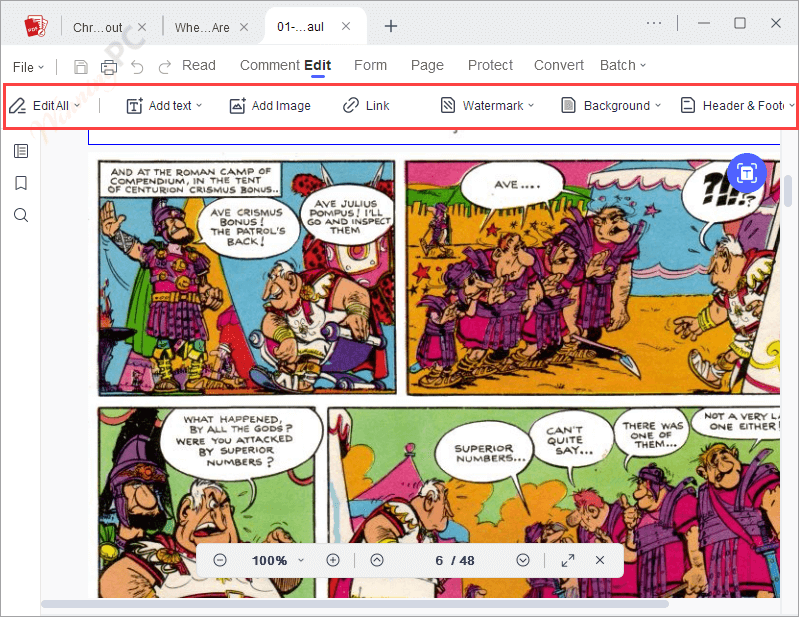Open the bookmarks panel in sidebar
Screen dimensions: 799x617
click(x=21, y=183)
